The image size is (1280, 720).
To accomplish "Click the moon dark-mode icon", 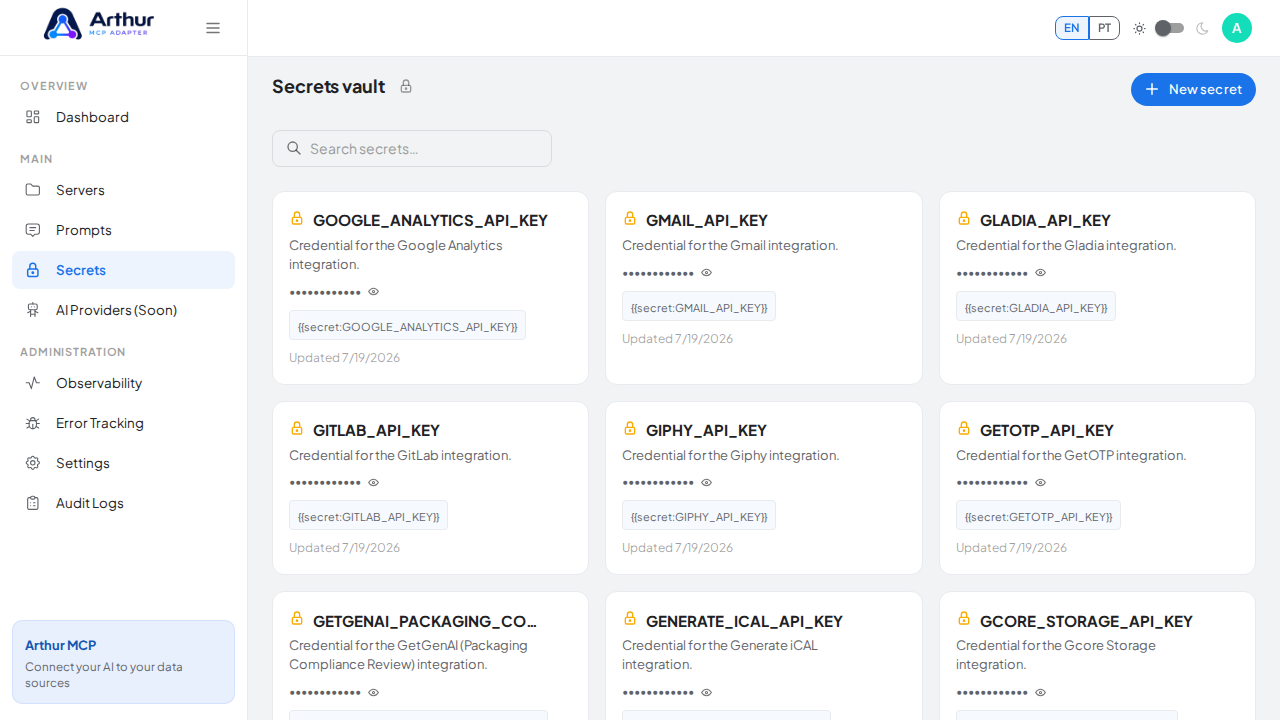I will (1202, 28).
